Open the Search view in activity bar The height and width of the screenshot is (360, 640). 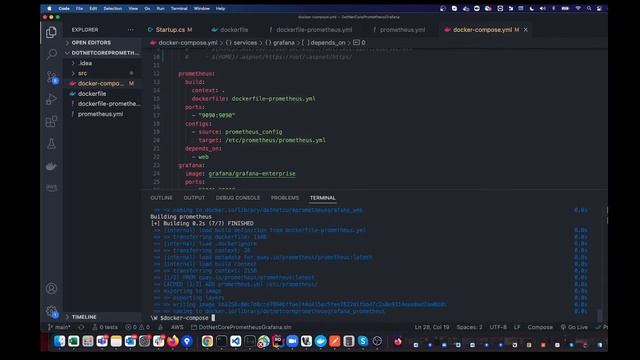[51, 54]
